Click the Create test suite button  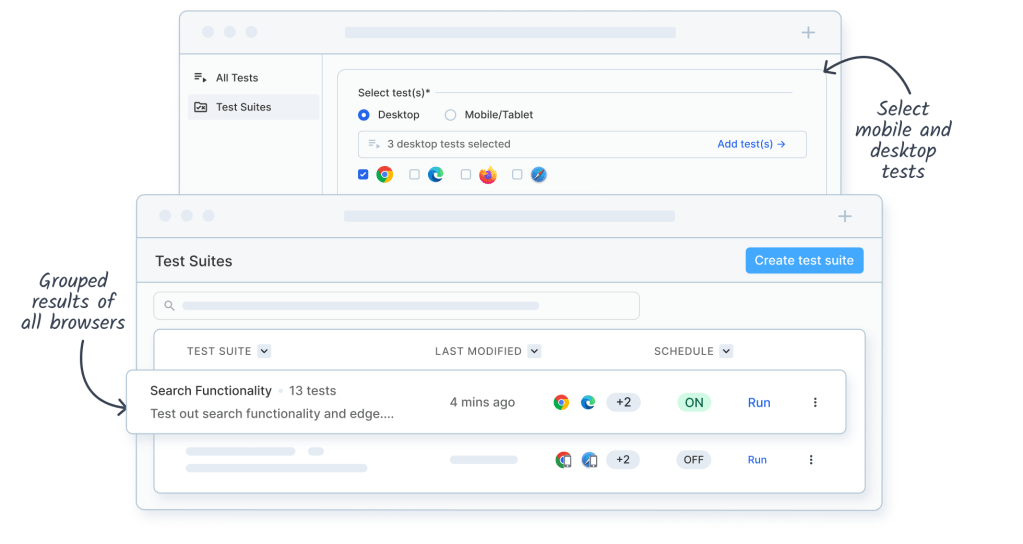coord(804,261)
